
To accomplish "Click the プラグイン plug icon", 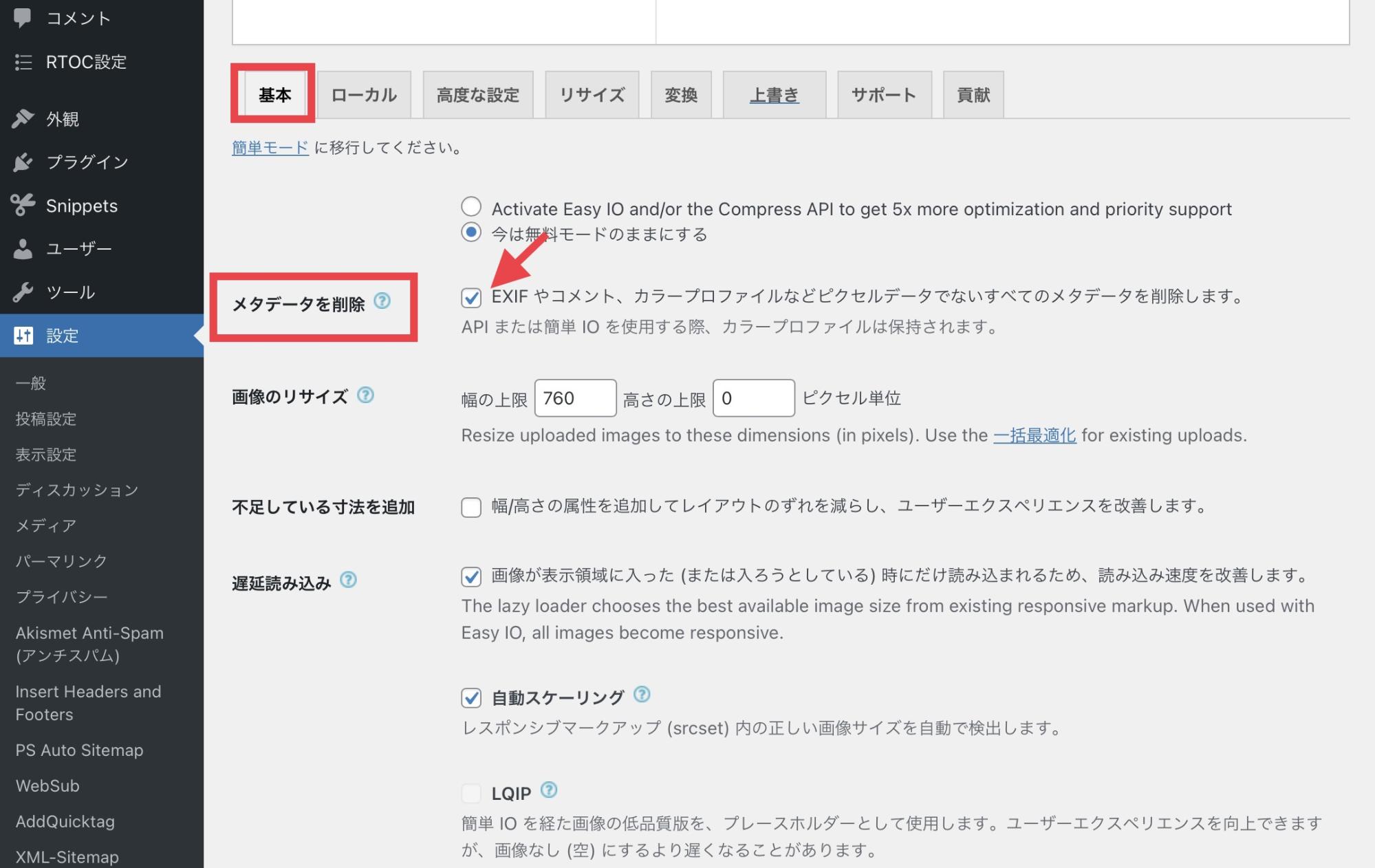I will click(23, 162).
